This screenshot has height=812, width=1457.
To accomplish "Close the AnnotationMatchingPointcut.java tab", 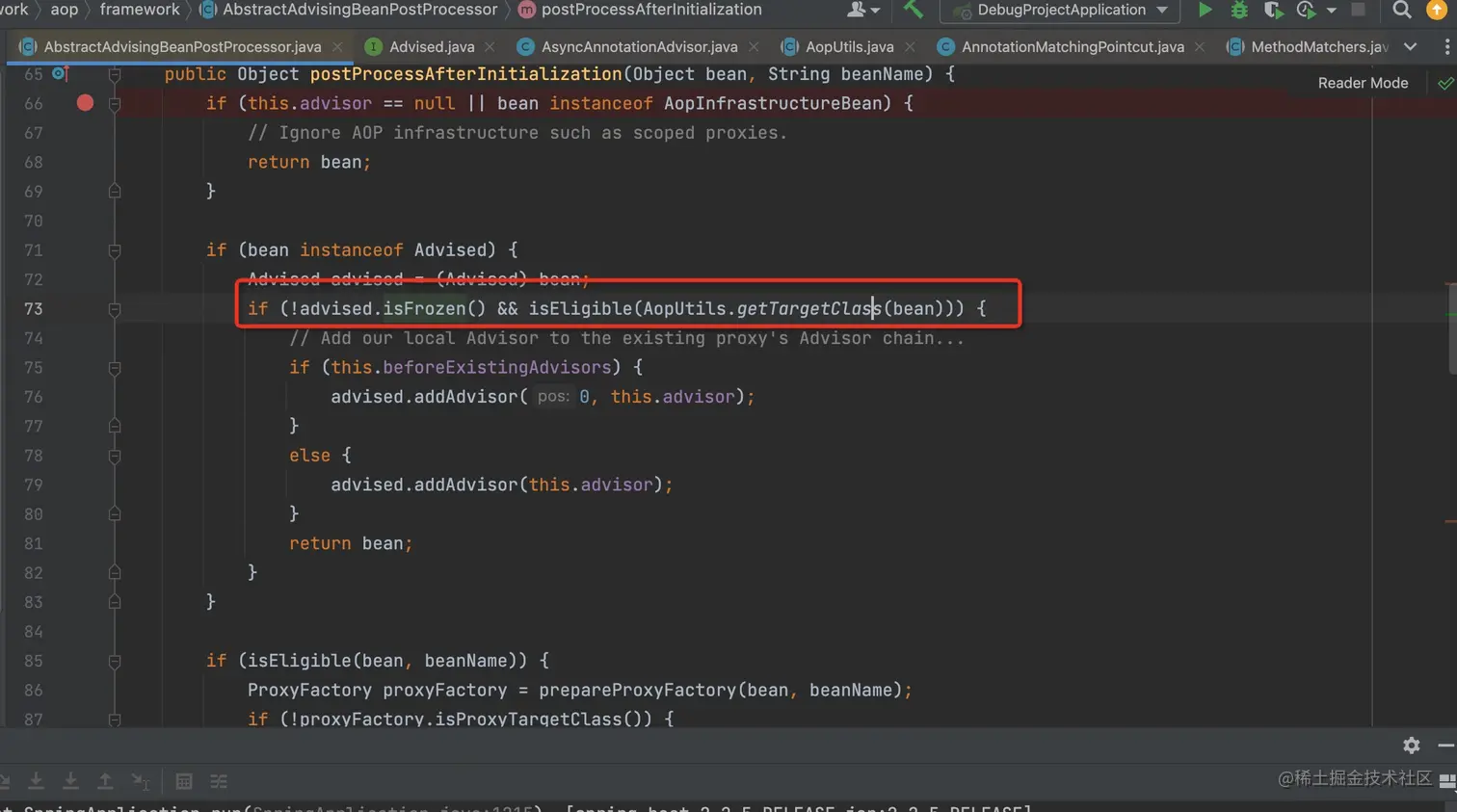I will pos(1199,46).
